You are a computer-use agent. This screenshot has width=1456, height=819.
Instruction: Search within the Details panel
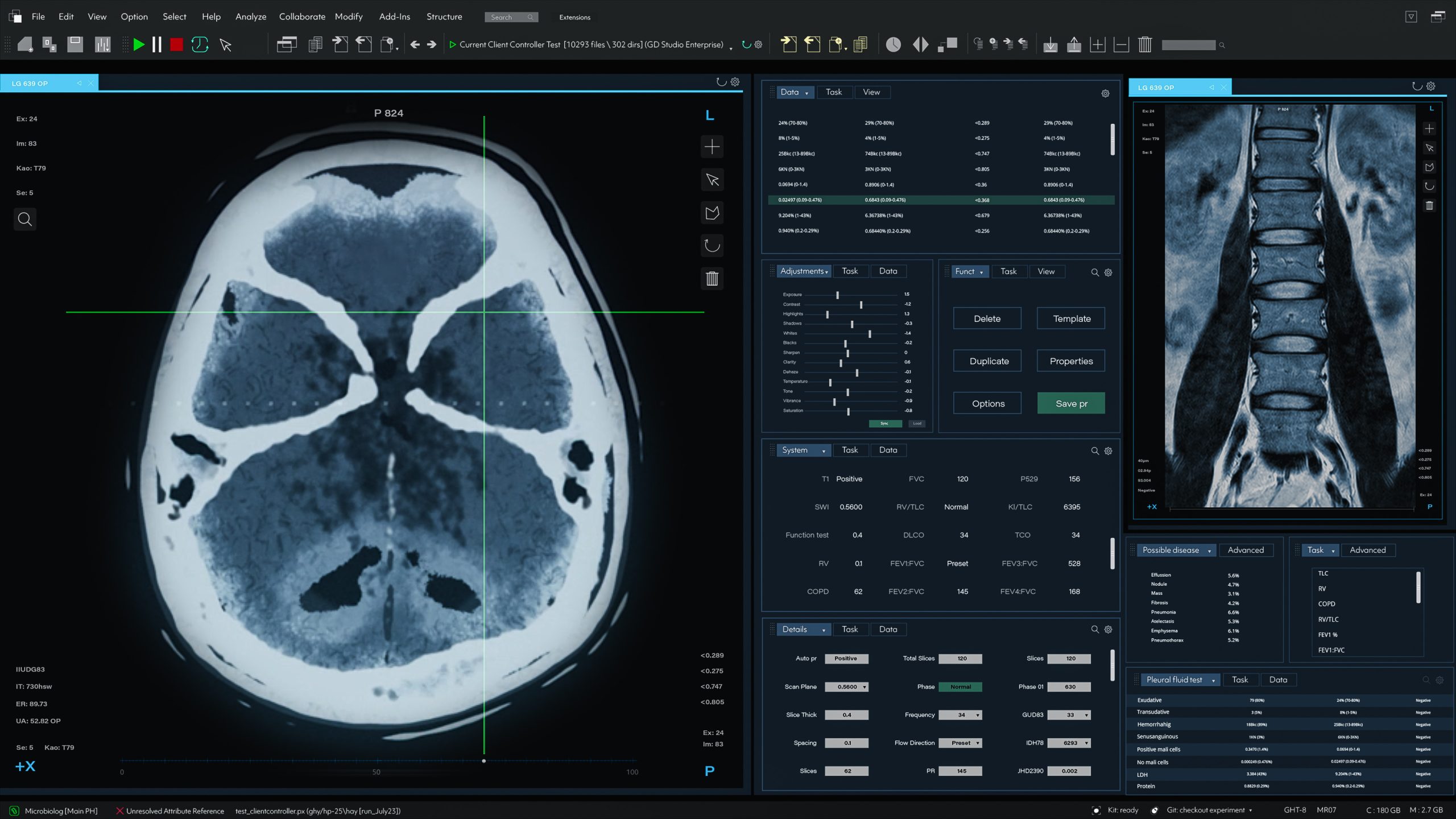pos(1094,630)
